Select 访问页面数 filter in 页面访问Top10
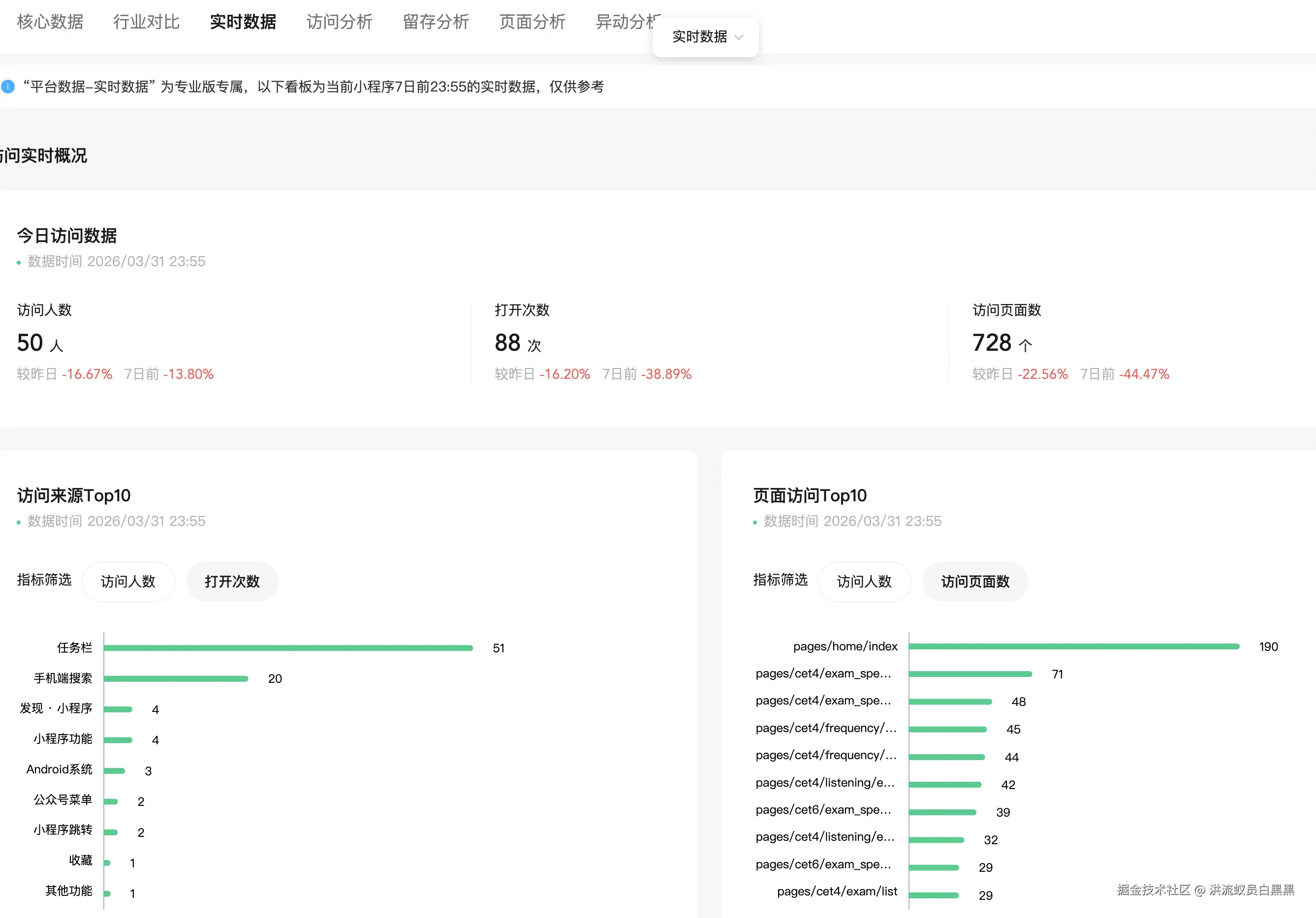Viewport: 1316px width, 918px height. tap(975, 581)
